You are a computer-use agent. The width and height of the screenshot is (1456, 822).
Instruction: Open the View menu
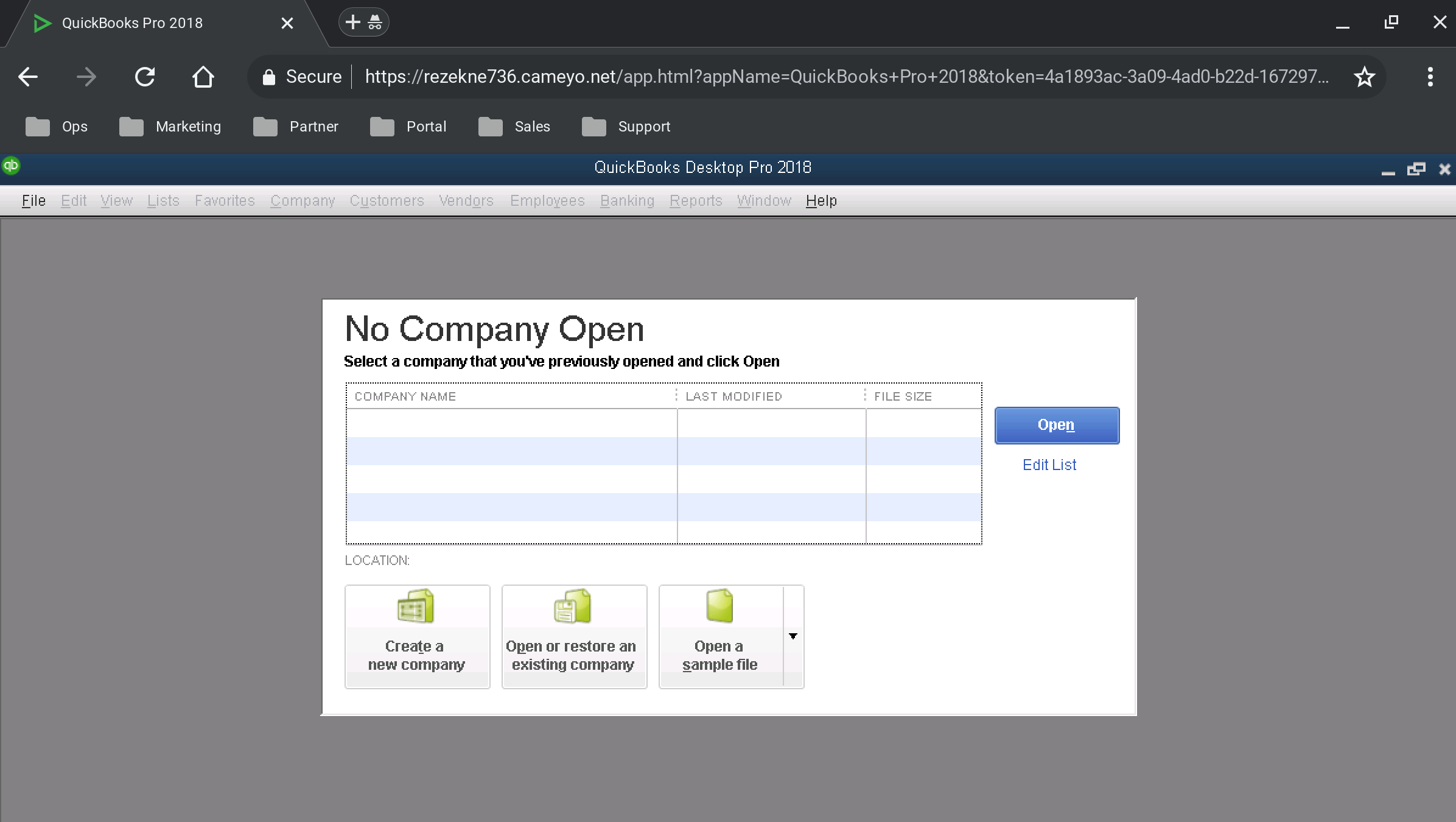[x=116, y=200]
